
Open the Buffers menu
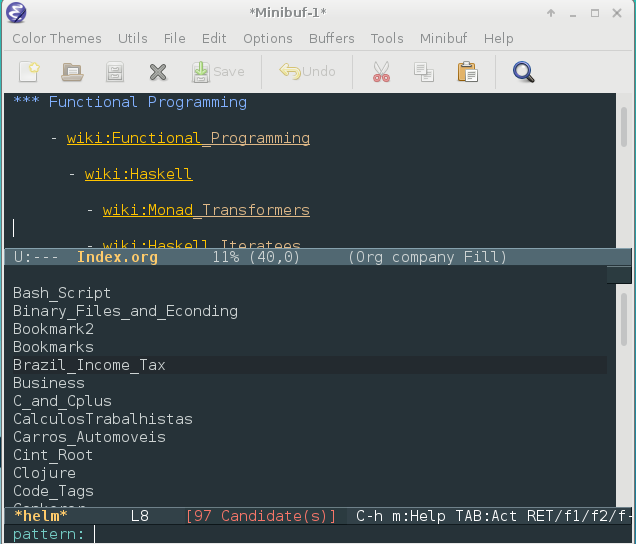(331, 39)
